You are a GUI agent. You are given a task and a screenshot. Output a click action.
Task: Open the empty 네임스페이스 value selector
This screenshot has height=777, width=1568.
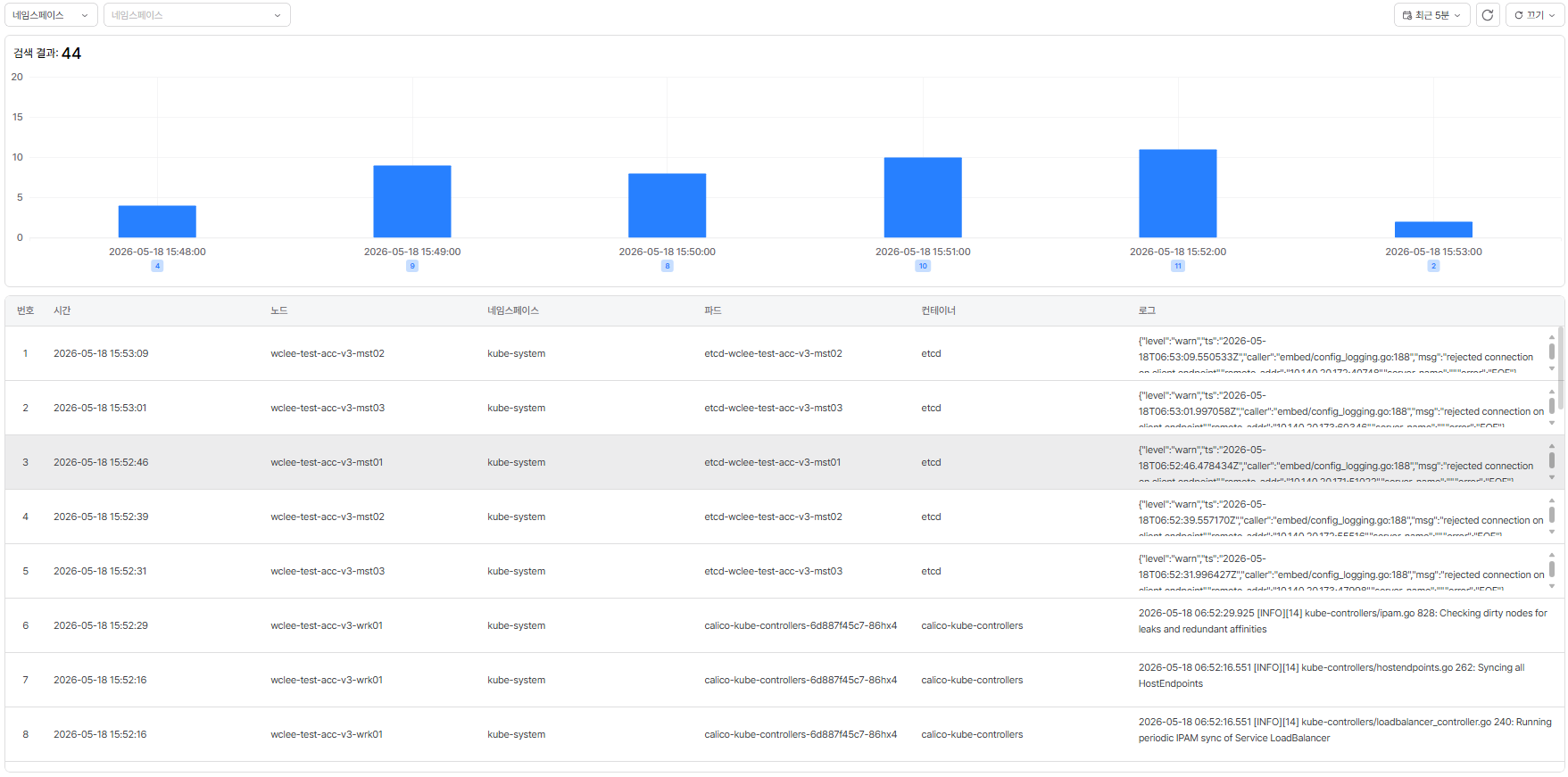[197, 15]
